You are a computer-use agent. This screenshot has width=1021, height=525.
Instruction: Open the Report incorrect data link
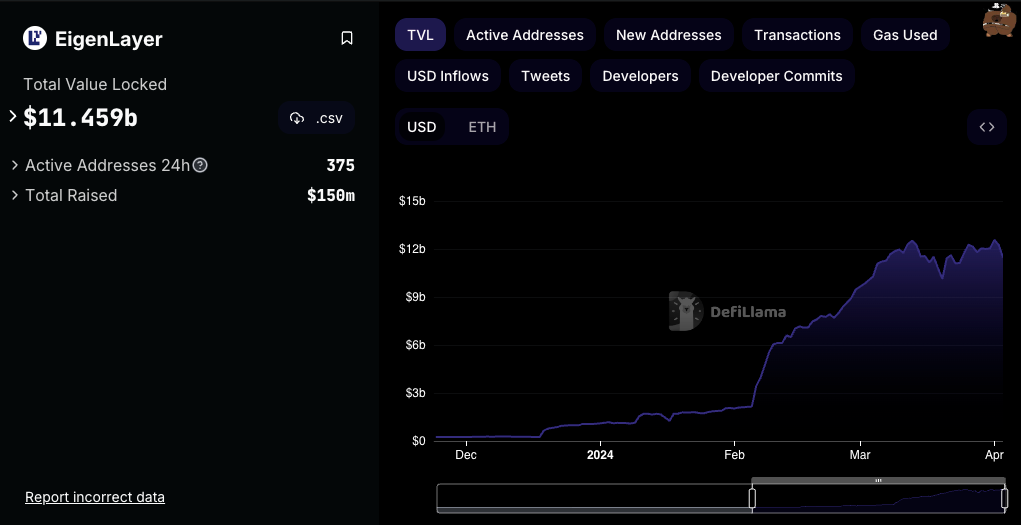95,497
